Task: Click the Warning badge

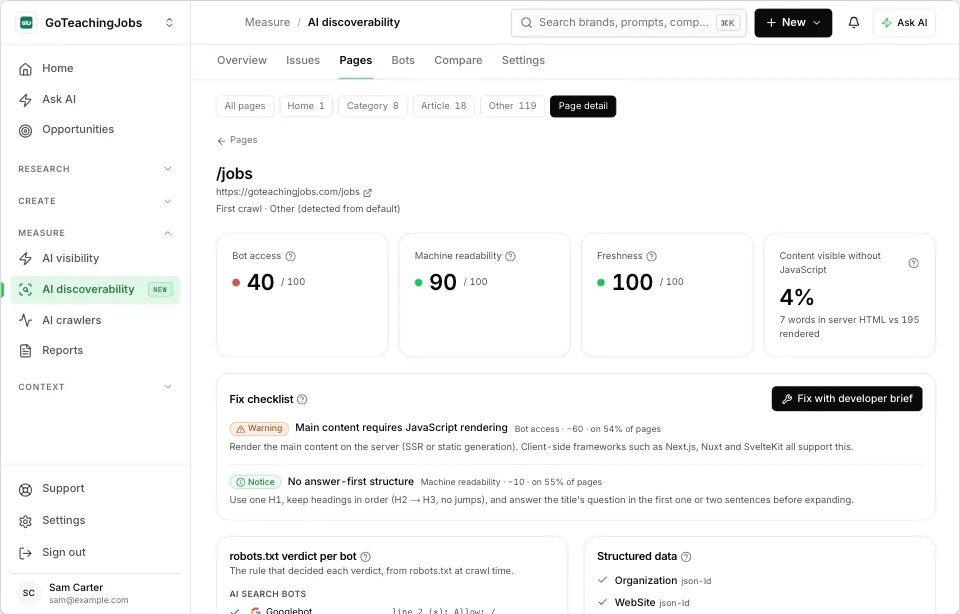Action: coord(259,429)
